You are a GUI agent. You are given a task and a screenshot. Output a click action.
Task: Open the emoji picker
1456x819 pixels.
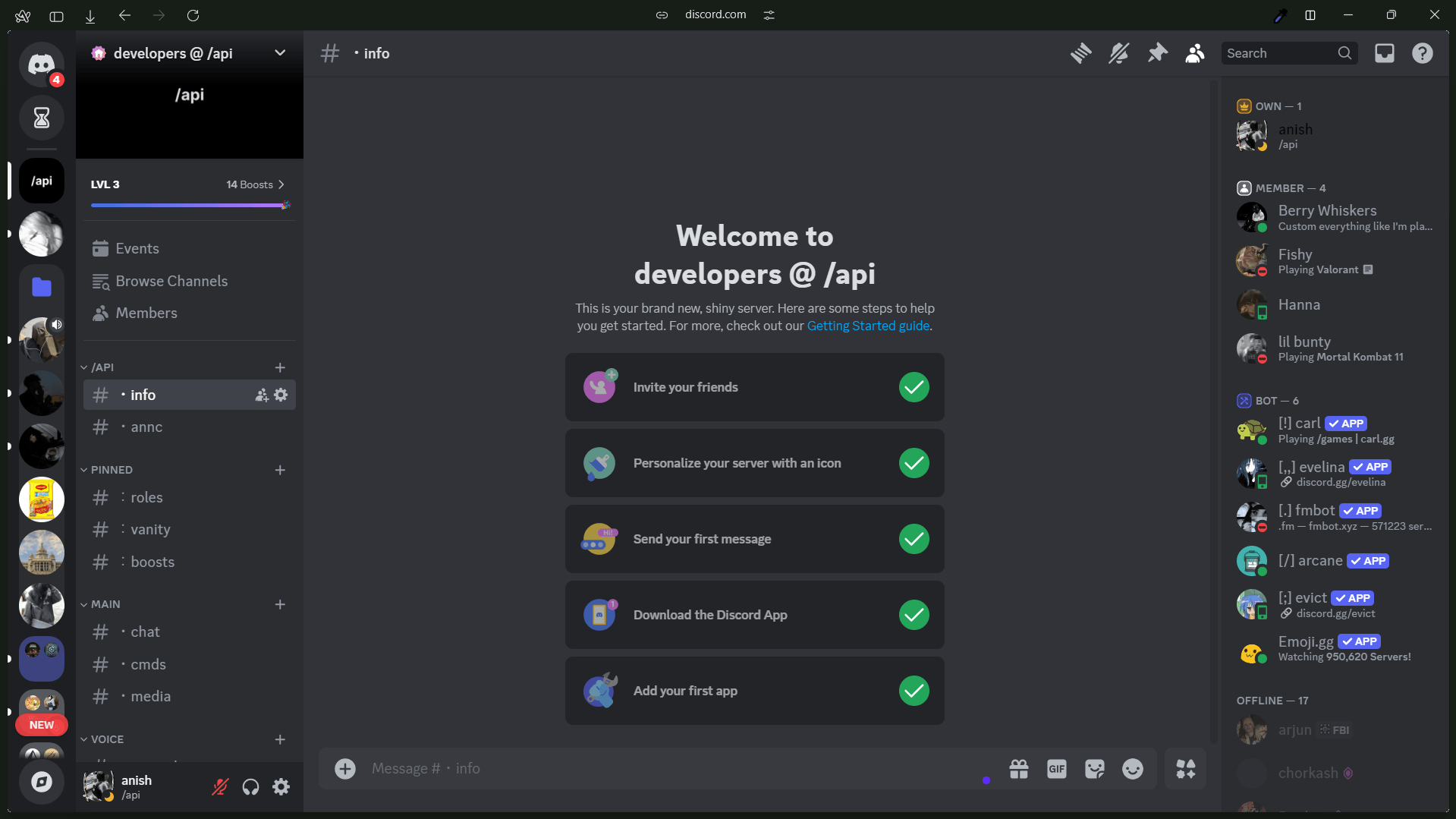(1133, 769)
